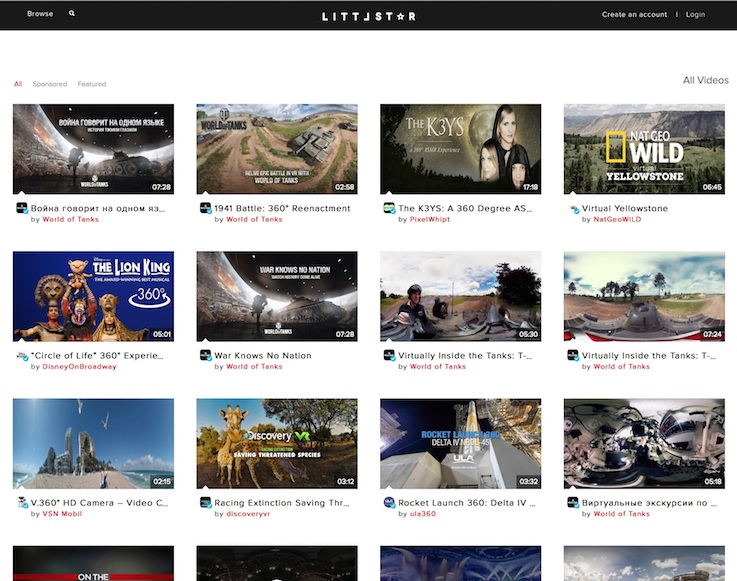Play the 1941 Battle World of Tanks thumbnail

pyautogui.click(x=277, y=149)
